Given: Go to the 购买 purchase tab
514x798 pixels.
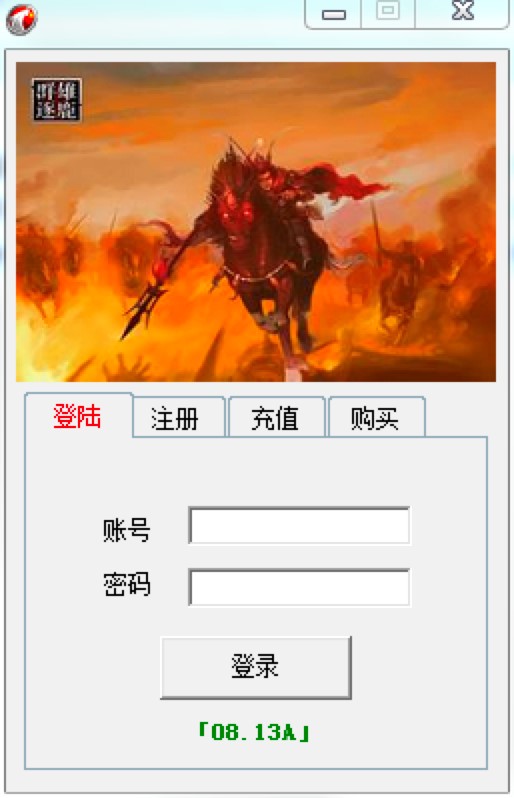Looking at the screenshot, I should pos(375,418).
